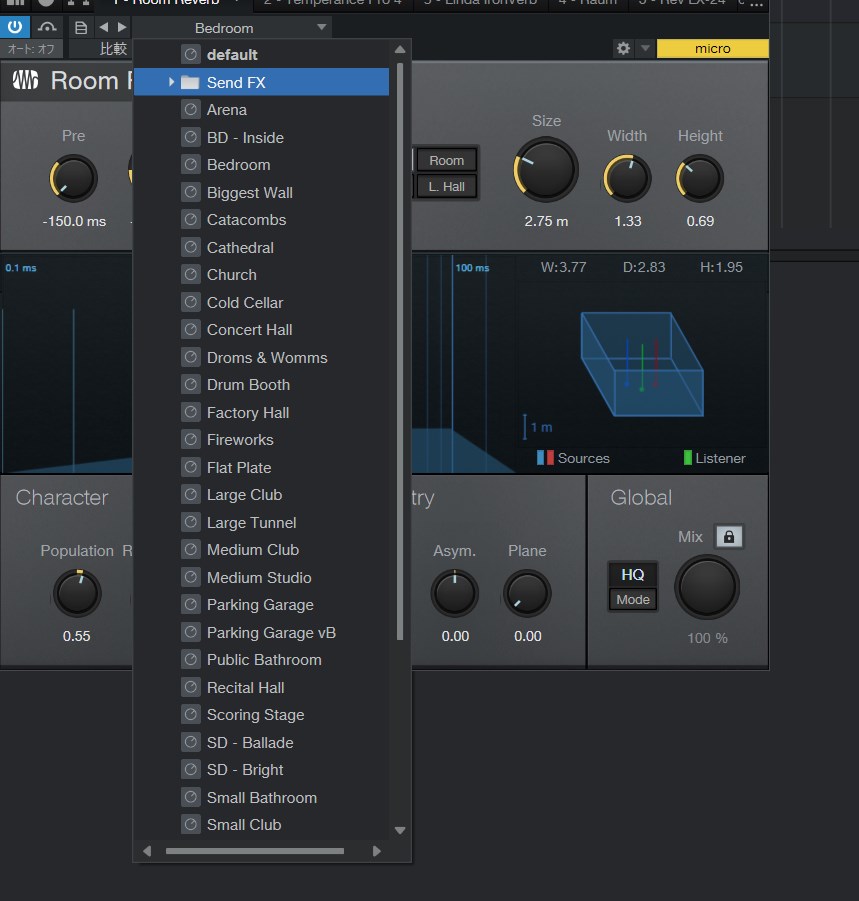Toggle the plugin power bypass button

coord(17,27)
